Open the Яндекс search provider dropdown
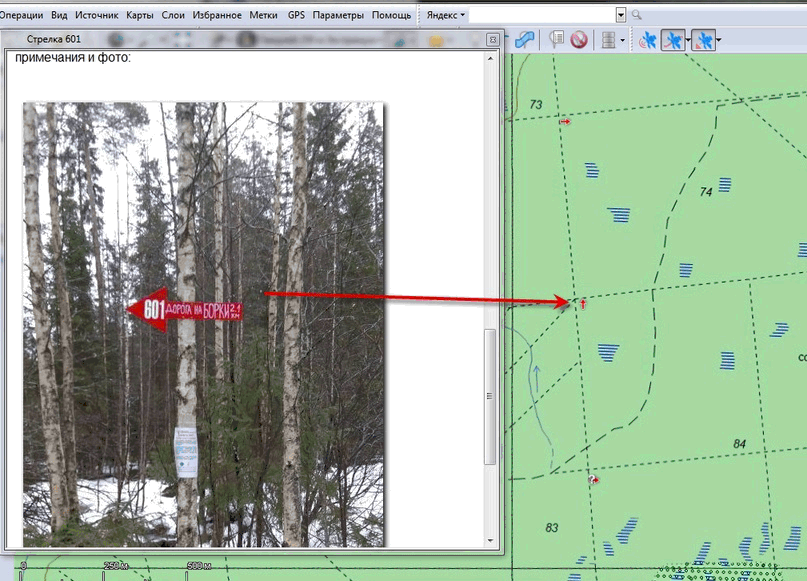The height and width of the screenshot is (581, 807). [x=446, y=16]
